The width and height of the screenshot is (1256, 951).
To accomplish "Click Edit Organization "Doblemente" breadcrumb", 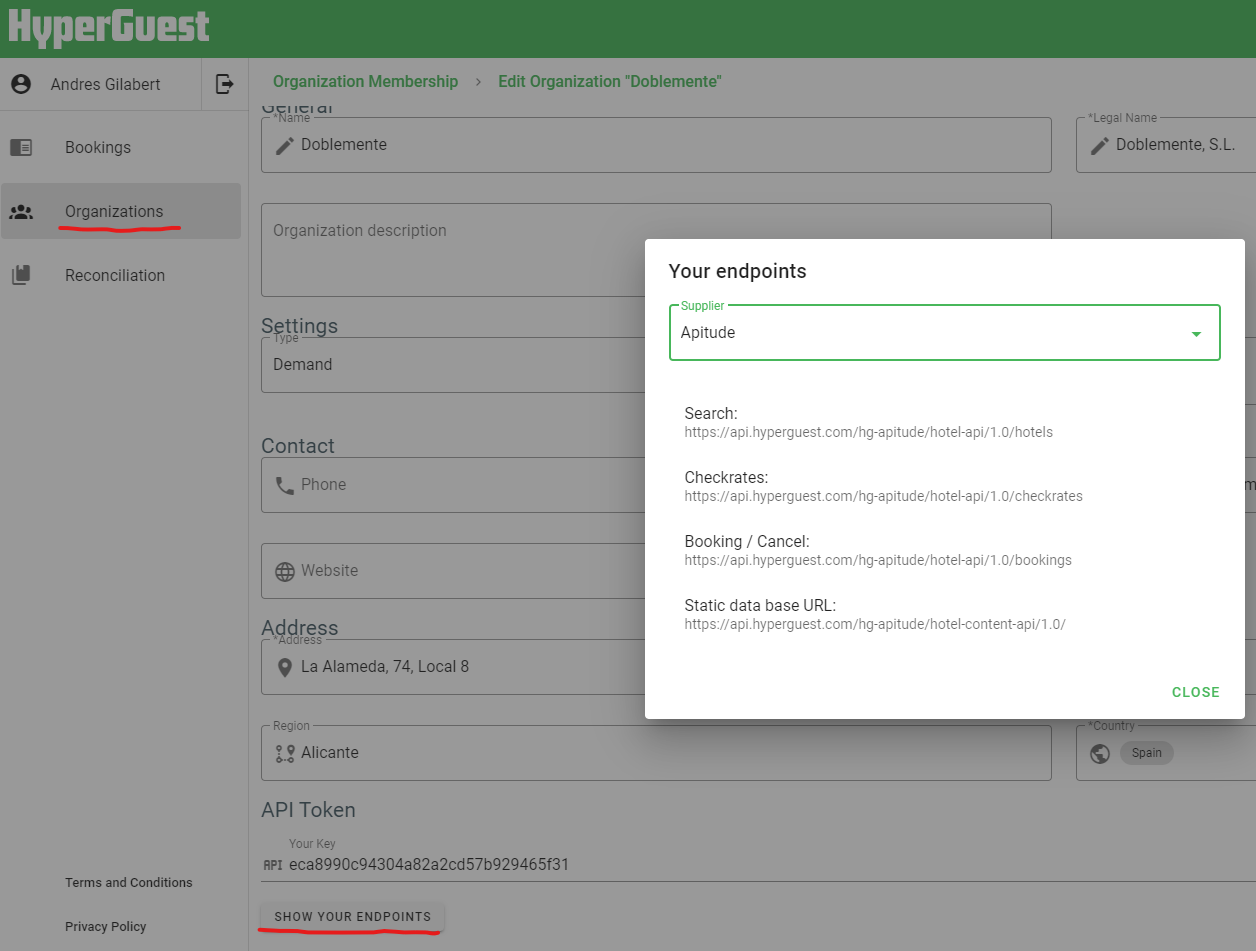I will [x=610, y=82].
